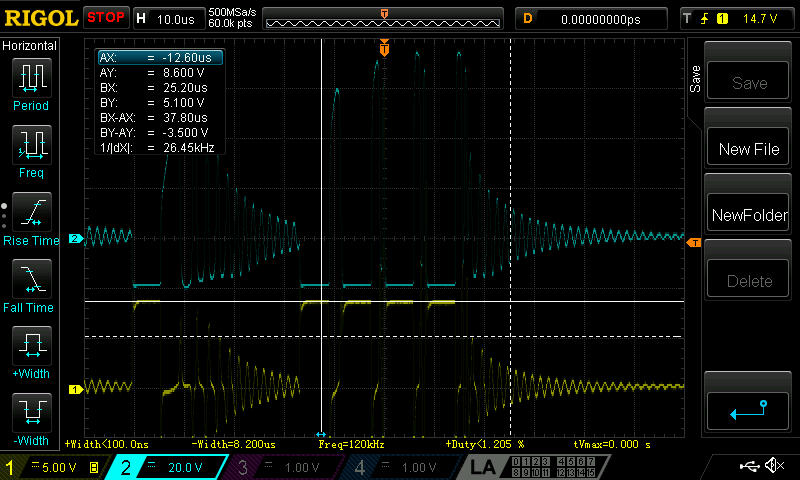
Task: Click the trigger source channel 1 badge
Action: 722,19
